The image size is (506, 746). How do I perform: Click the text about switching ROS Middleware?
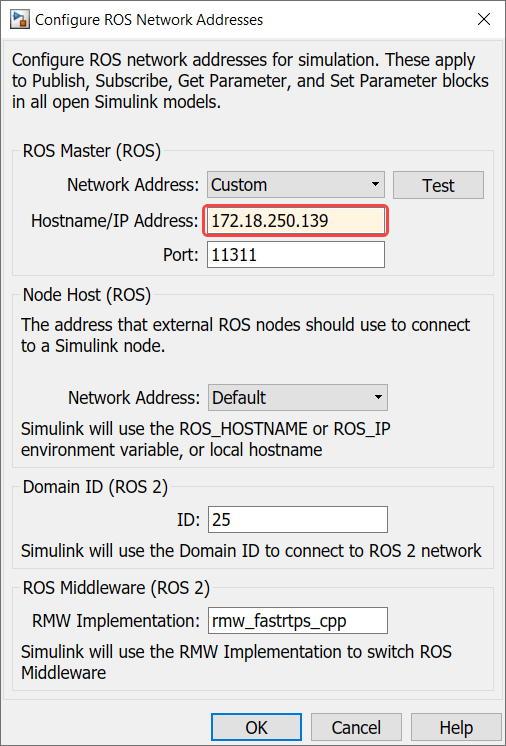point(236,662)
